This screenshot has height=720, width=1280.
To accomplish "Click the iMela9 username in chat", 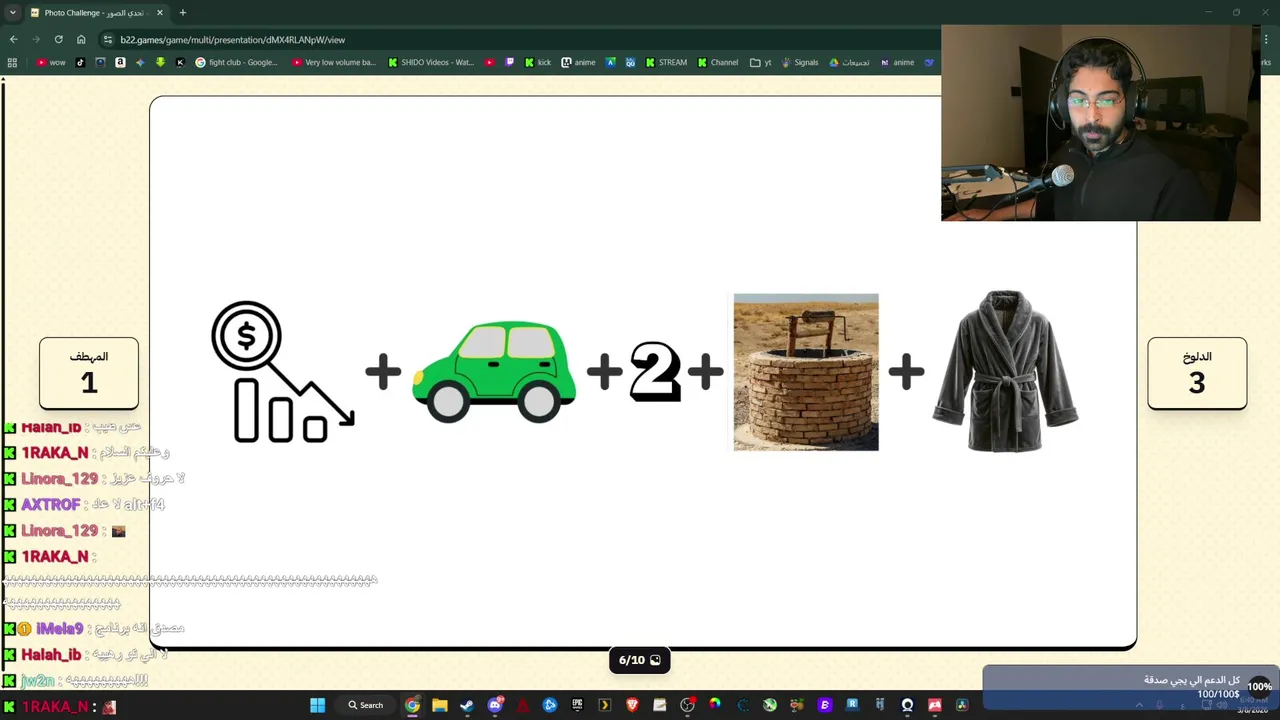I will pyautogui.click(x=60, y=629).
